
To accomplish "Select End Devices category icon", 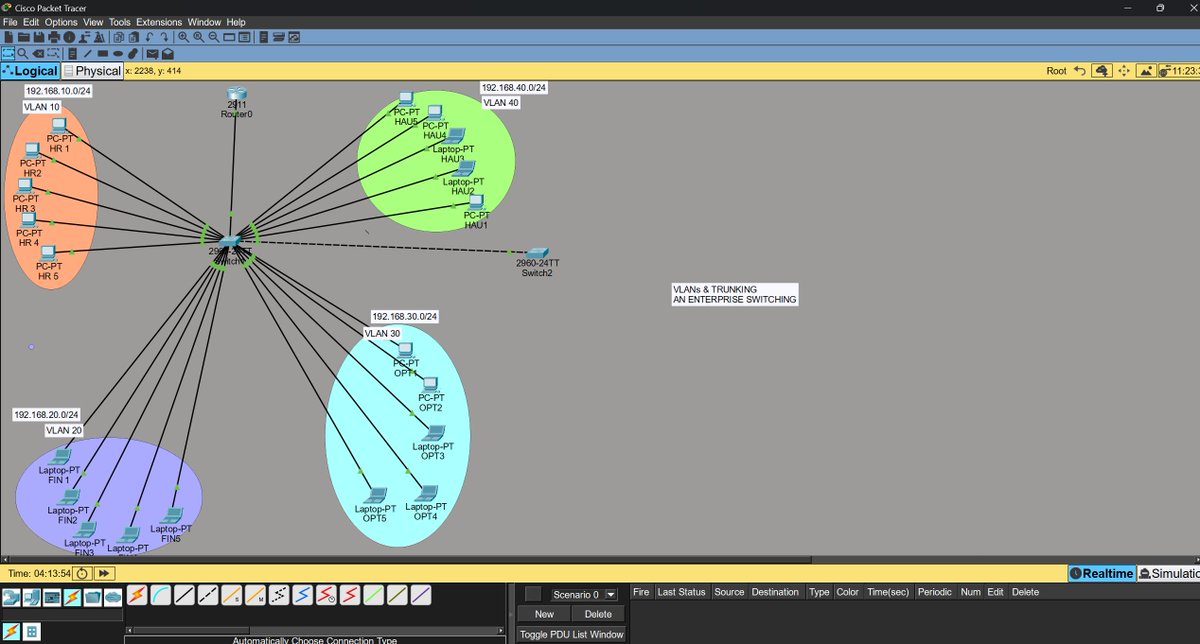I will (32, 597).
